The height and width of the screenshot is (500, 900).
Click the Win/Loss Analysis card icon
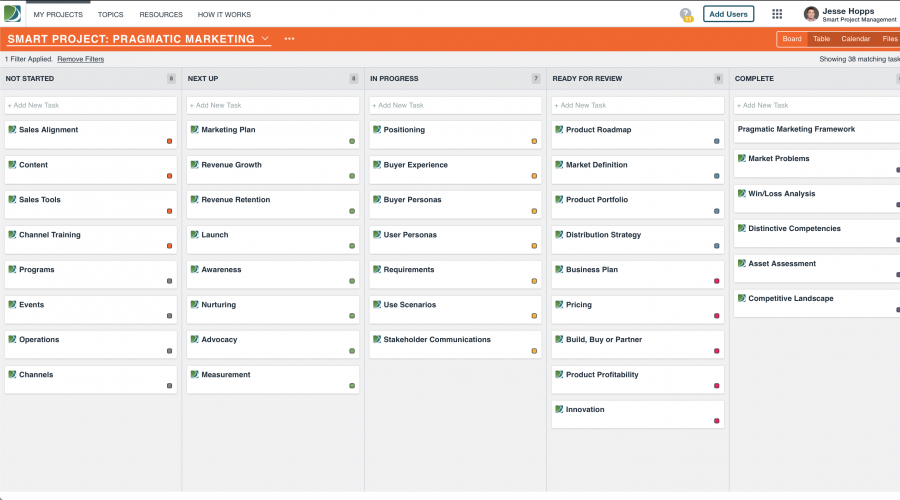[742, 193]
